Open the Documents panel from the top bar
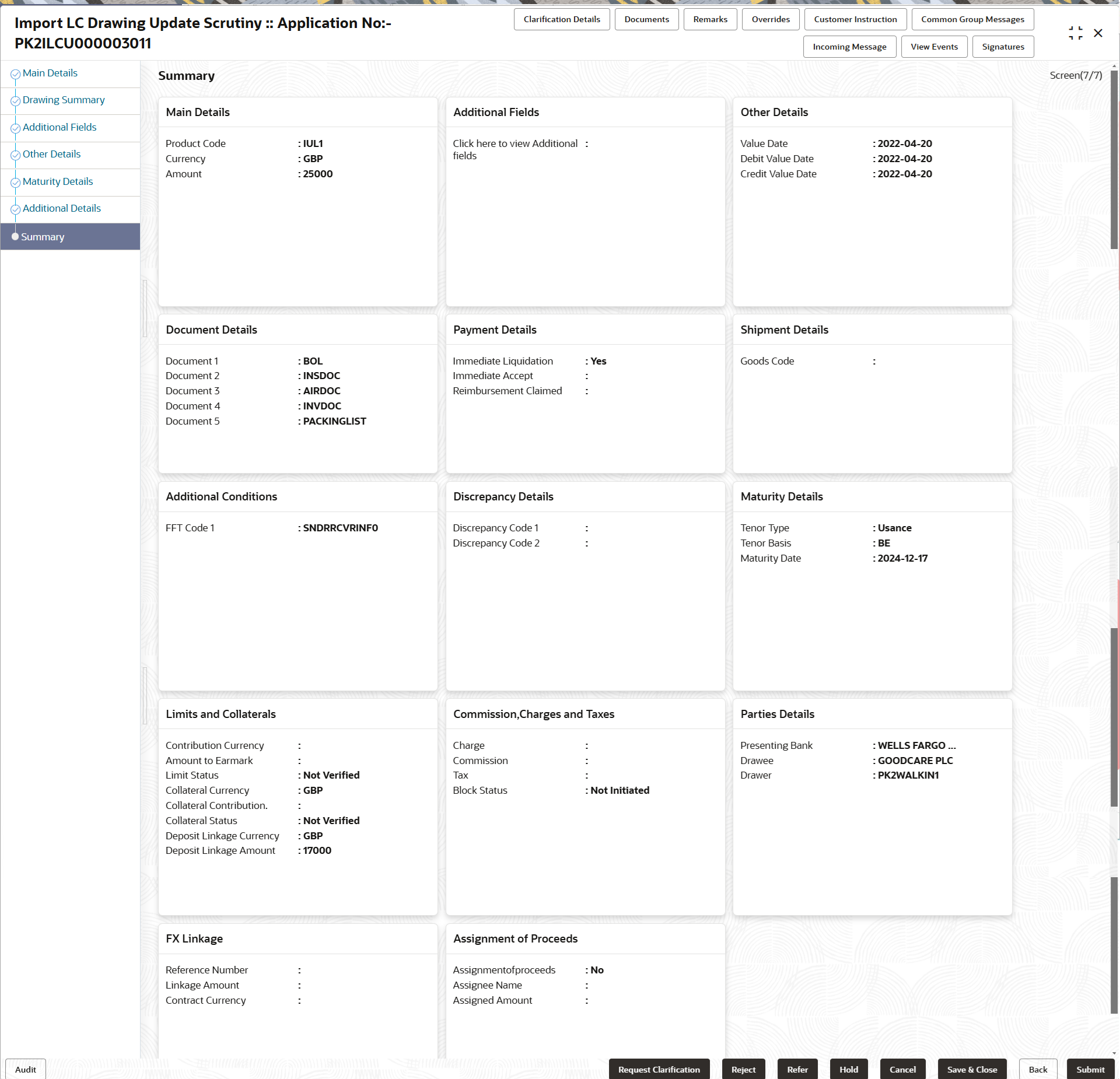The width and height of the screenshot is (1120, 1079). point(646,19)
